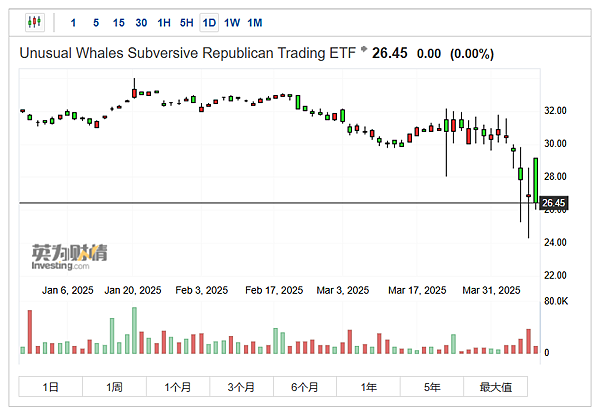
Task: Click the 30.00 price axis label
Action: point(555,143)
